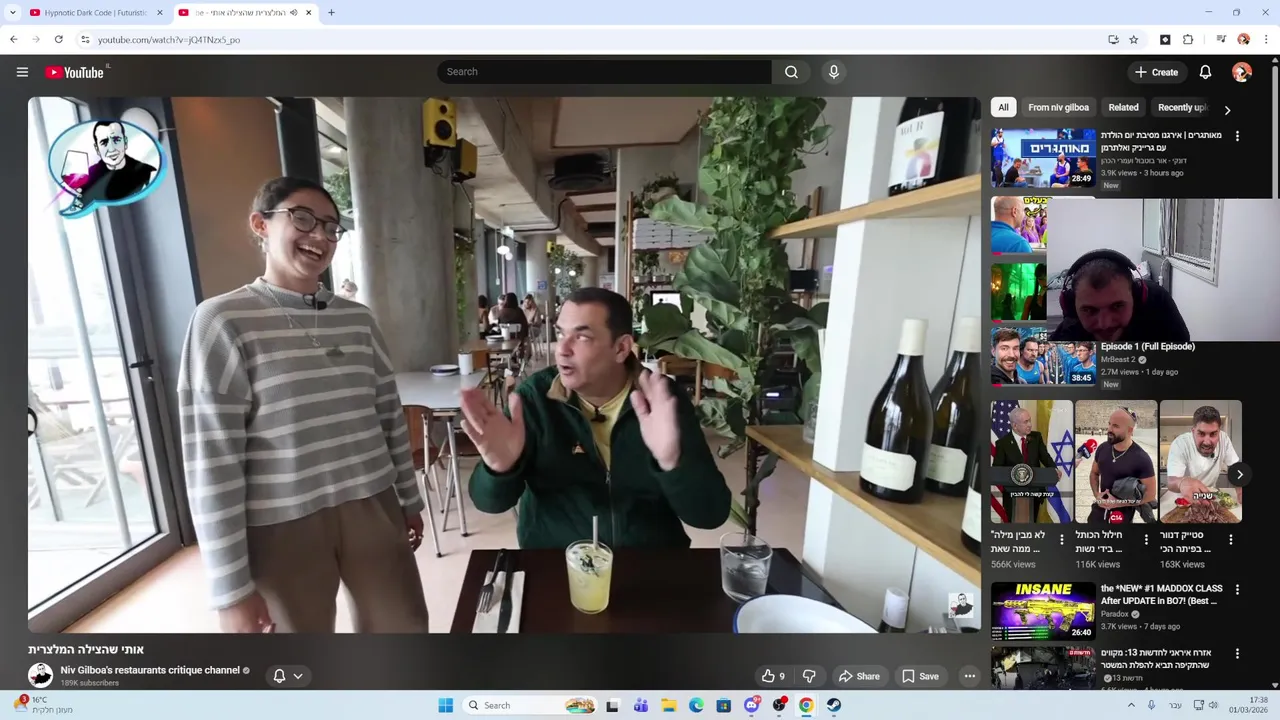The height and width of the screenshot is (720, 1280).
Task: Click the YouTube search magnifier button
Action: (x=791, y=72)
